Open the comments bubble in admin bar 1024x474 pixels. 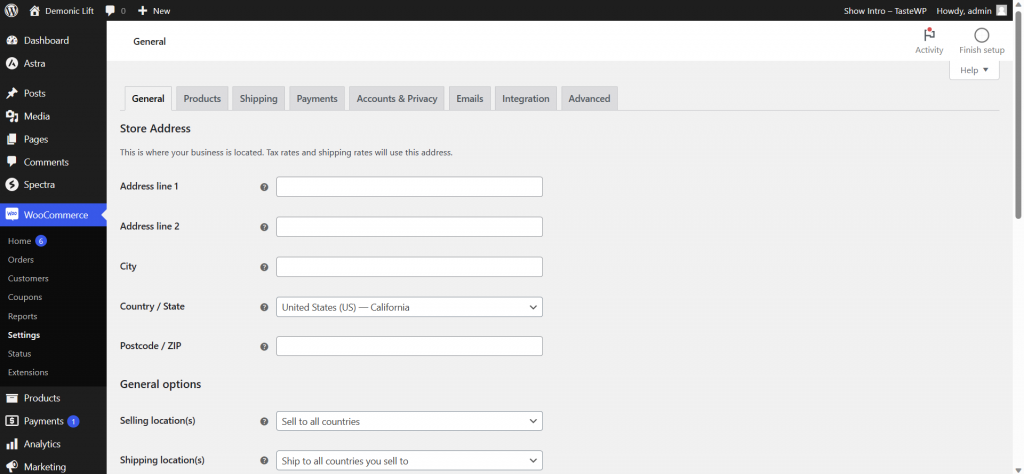pos(110,10)
